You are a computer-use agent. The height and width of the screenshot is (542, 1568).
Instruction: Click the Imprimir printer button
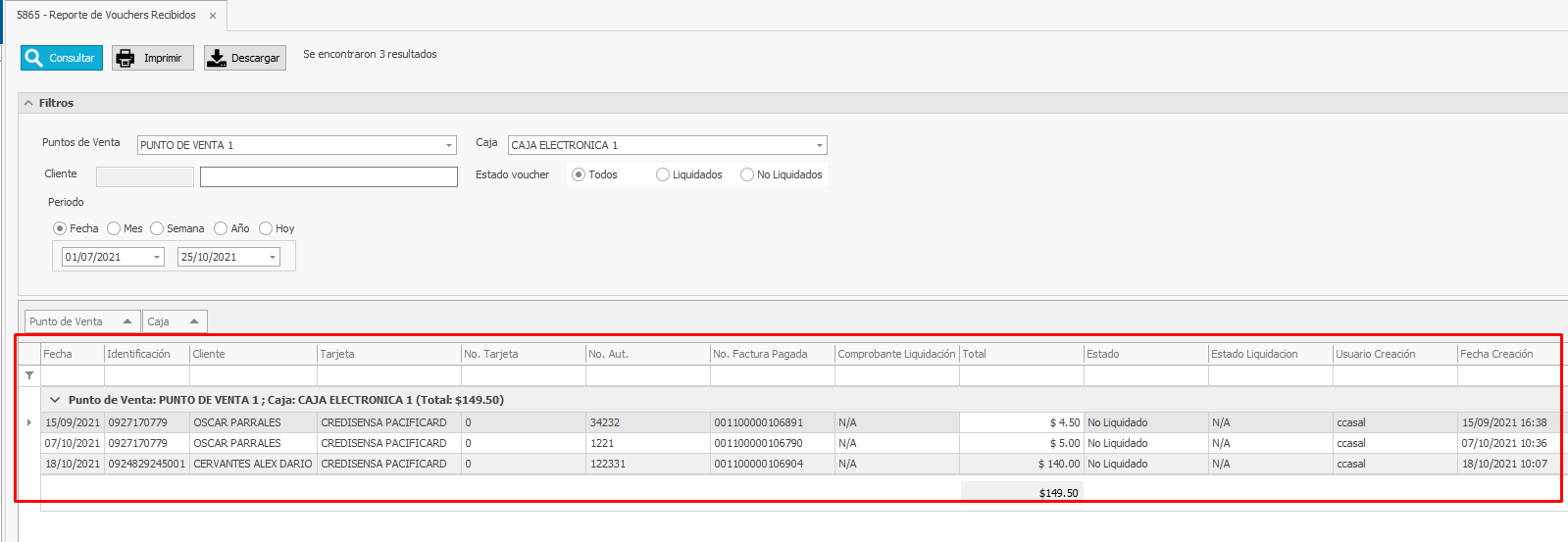point(152,58)
